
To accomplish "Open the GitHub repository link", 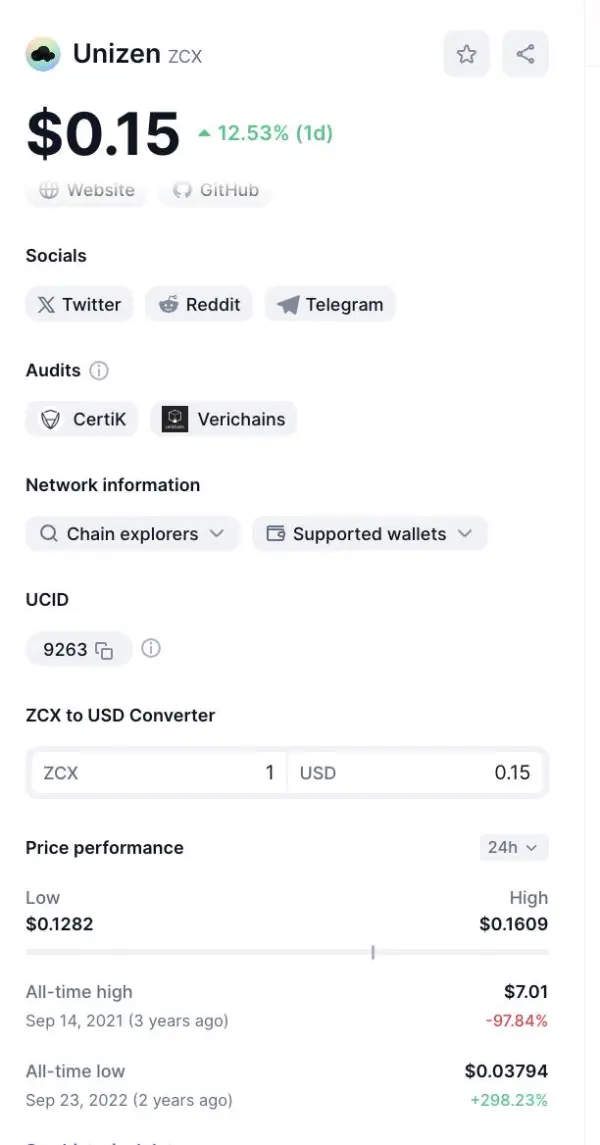I will pyautogui.click(x=216, y=190).
